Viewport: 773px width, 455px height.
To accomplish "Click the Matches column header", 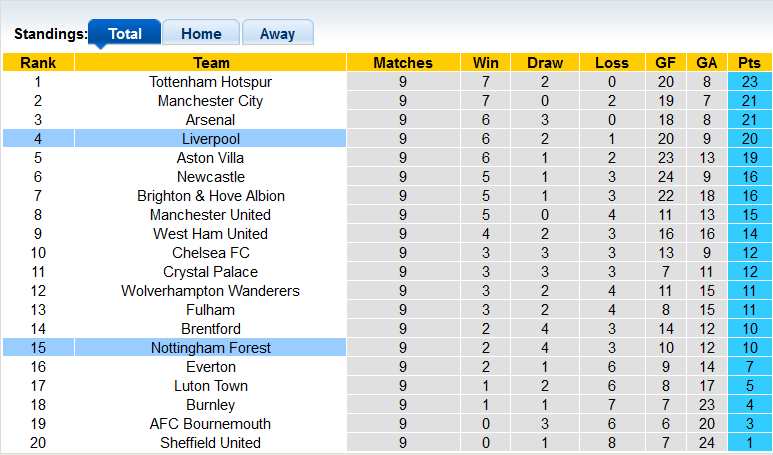I will click(403, 63).
